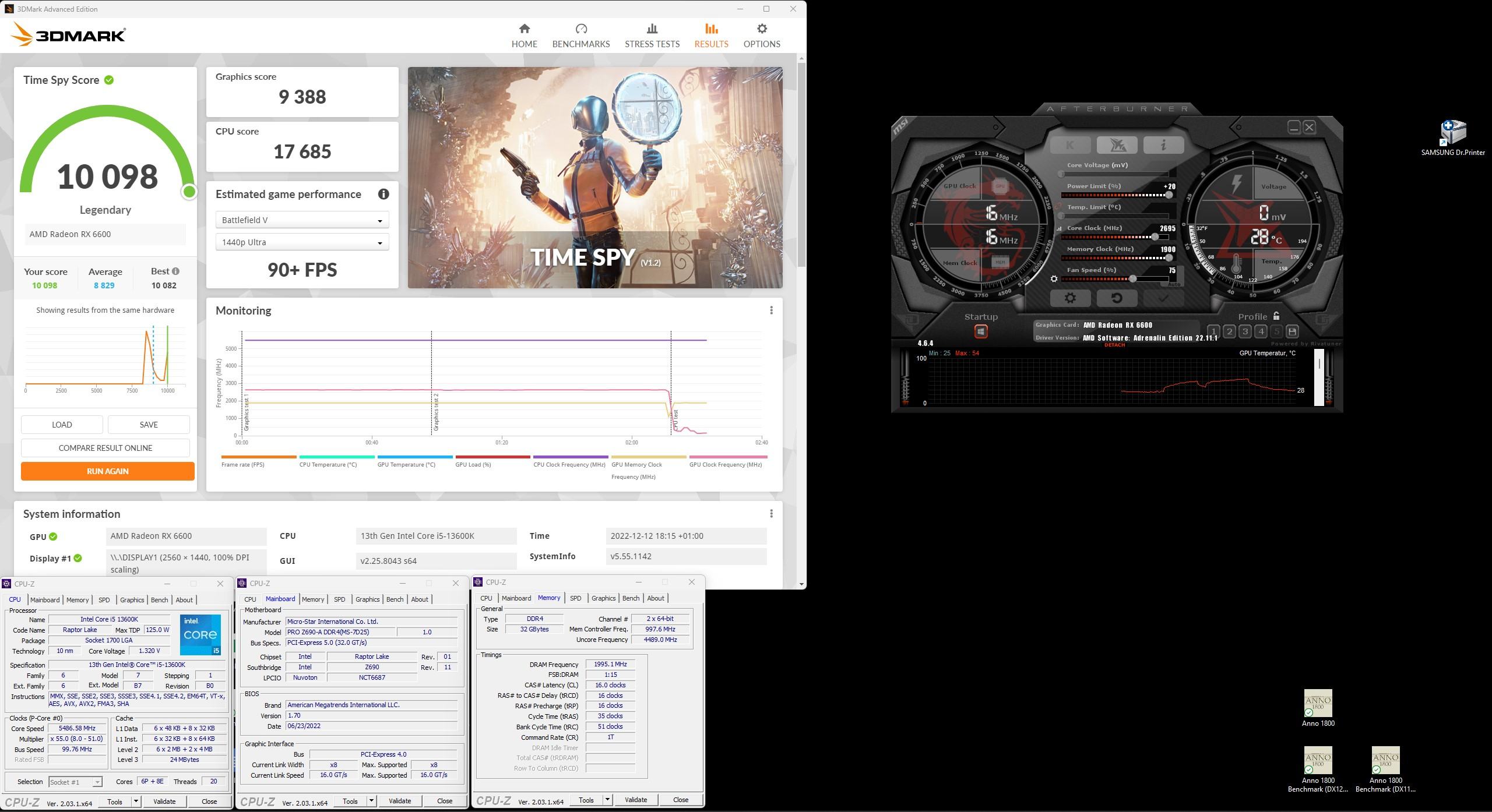Screen dimensions: 1492x812
Task: Click the info icon next to Best score
Action: tap(176, 271)
